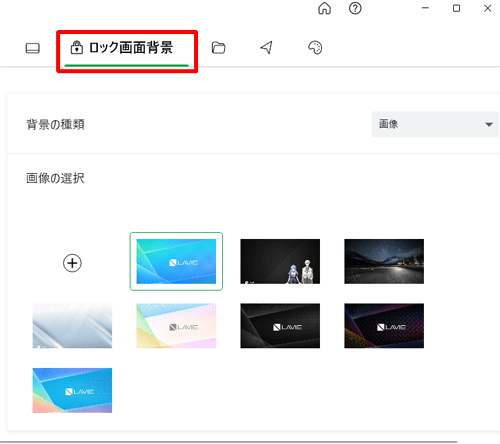
Task: Open the color palette tab icon
Action: pyautogui.click(x=315, y=48)
